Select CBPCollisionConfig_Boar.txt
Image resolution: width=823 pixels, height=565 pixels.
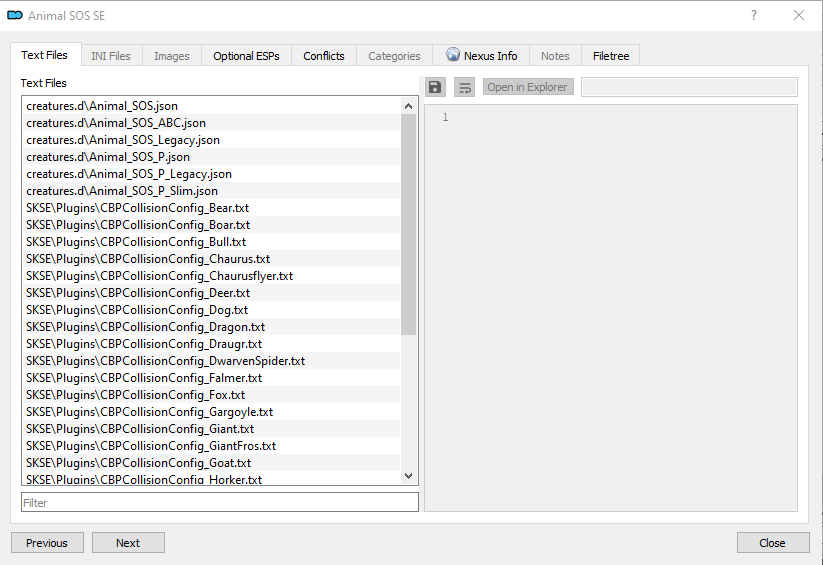(x=212, y=225)
